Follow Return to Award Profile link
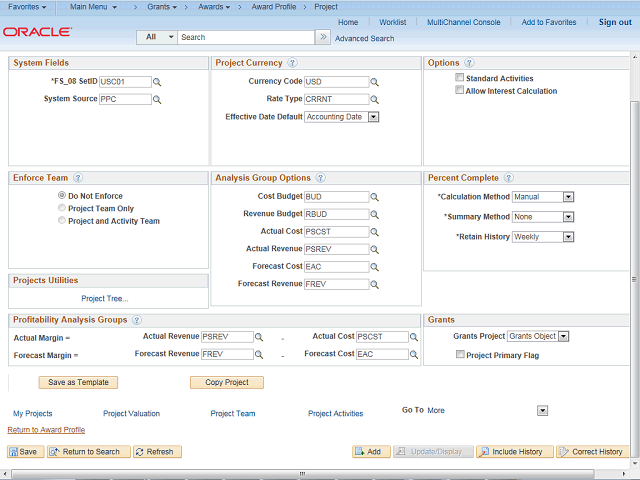The image size is (640, 480). point(46,429)
